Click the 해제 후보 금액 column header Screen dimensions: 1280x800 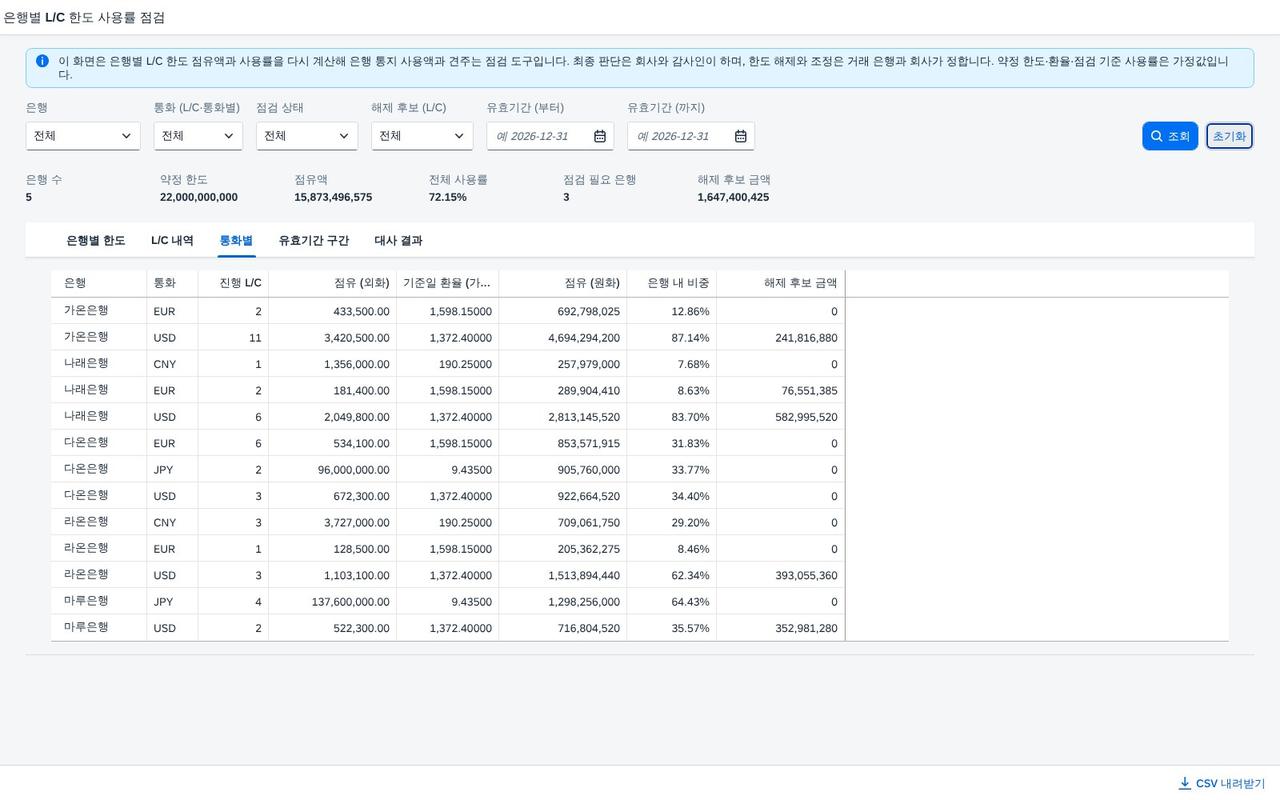(781, 284)
